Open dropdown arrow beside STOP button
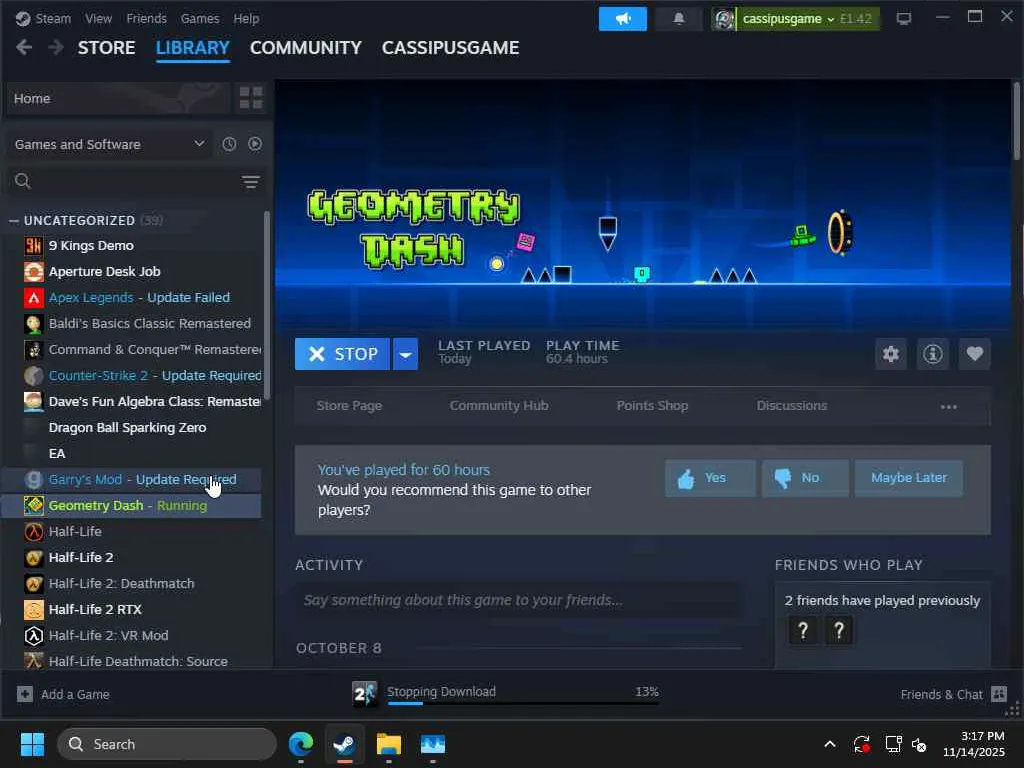Screen dimensions: 1024x768 [x=406, y=354]
